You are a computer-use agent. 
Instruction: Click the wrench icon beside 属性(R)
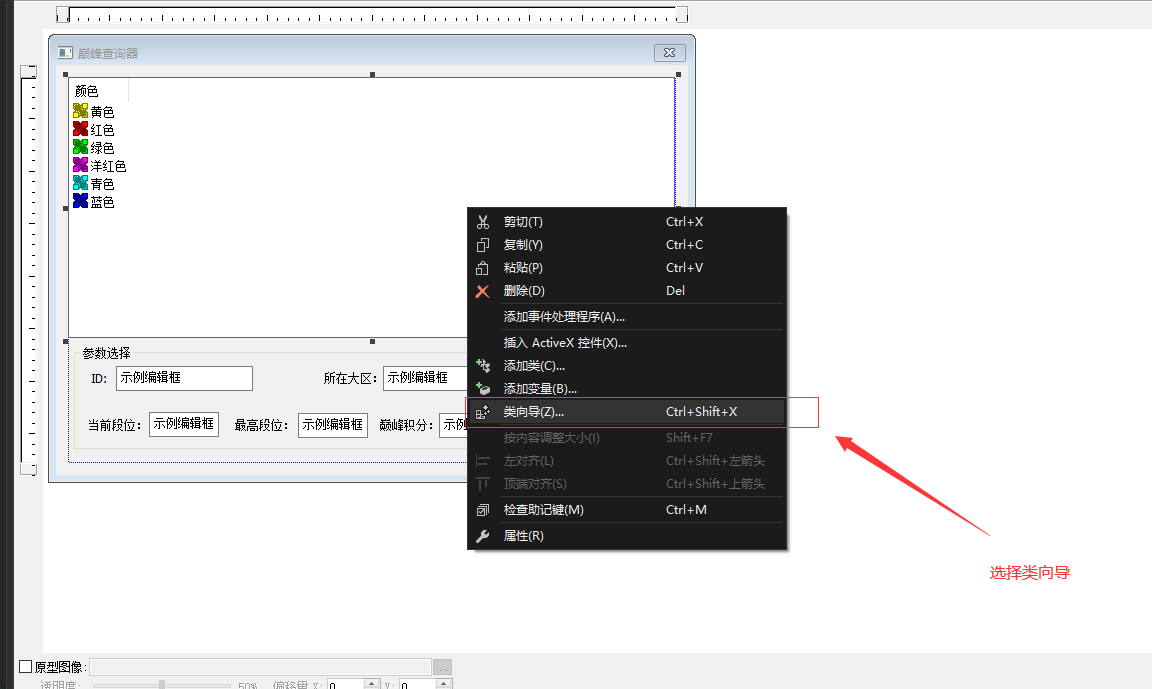click(484, 535)
